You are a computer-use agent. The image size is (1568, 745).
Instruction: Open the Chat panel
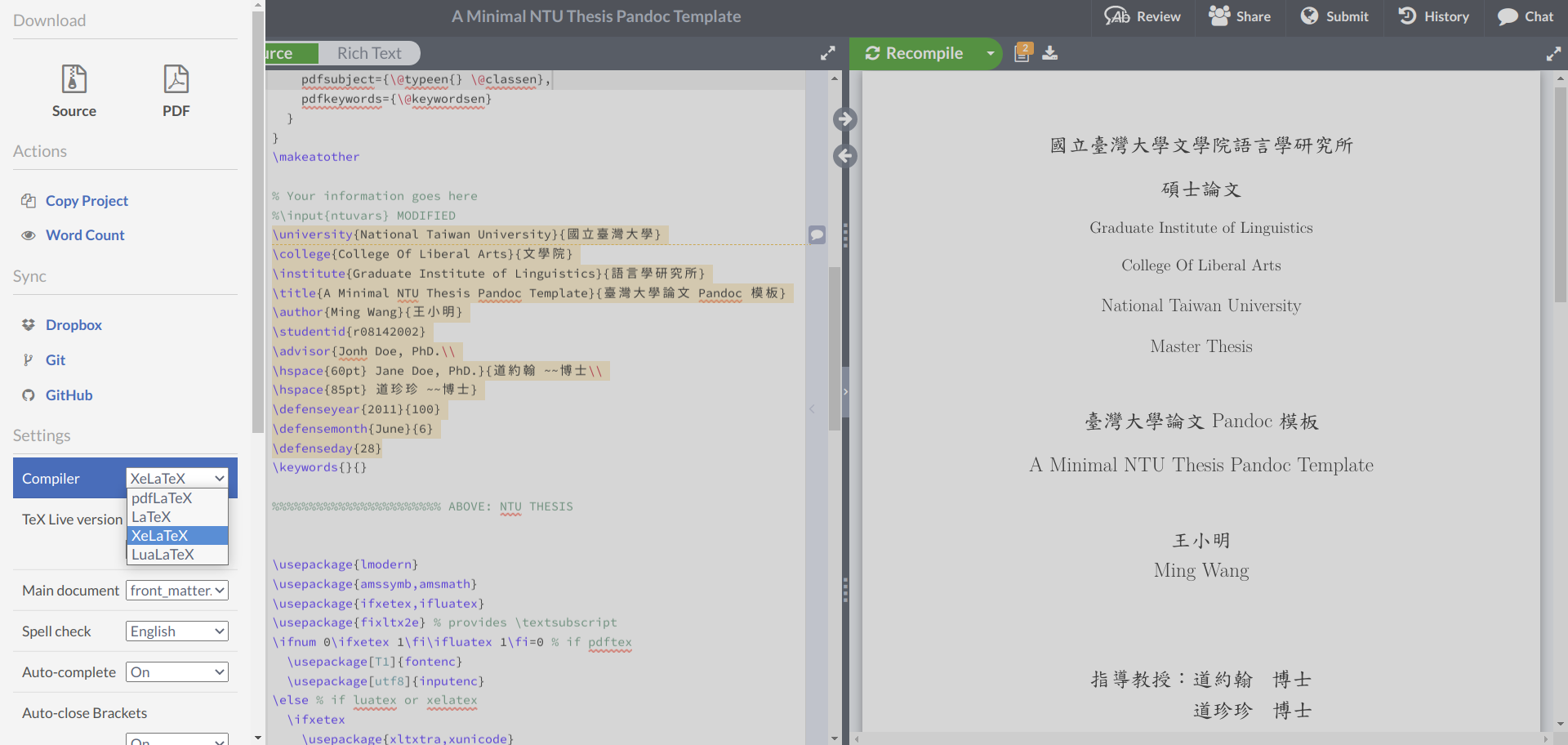[1525, 16]
